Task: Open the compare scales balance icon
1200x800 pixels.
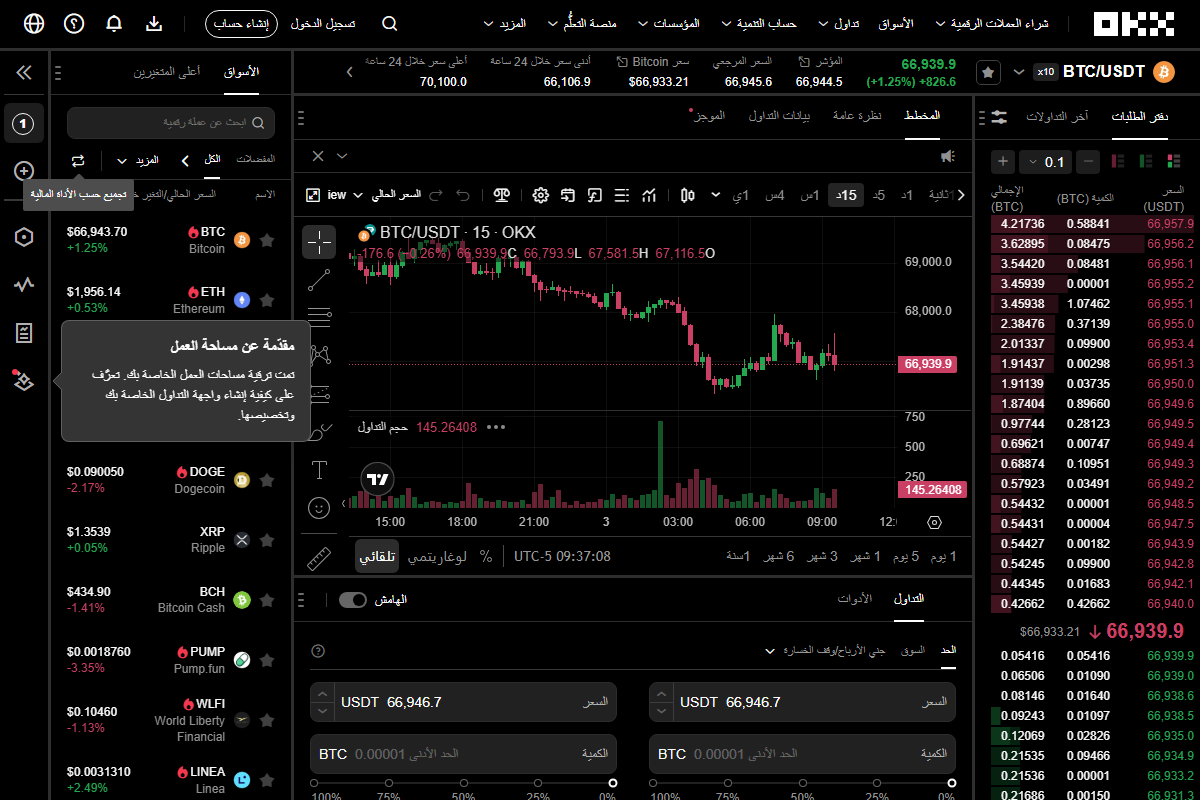Action: [x=502, y=195]
